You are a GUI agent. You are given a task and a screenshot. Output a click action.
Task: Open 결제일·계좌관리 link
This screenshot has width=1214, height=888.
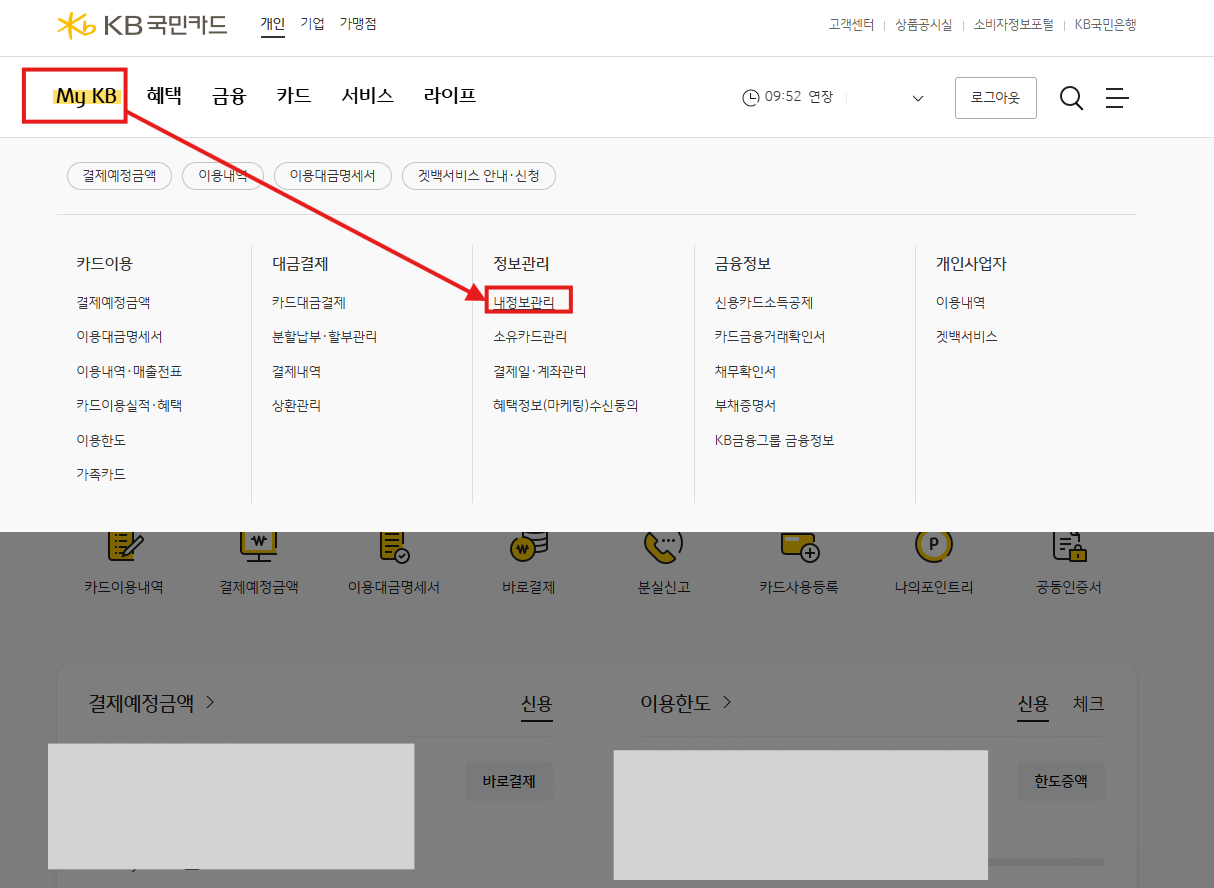click(x=540, y=371)
